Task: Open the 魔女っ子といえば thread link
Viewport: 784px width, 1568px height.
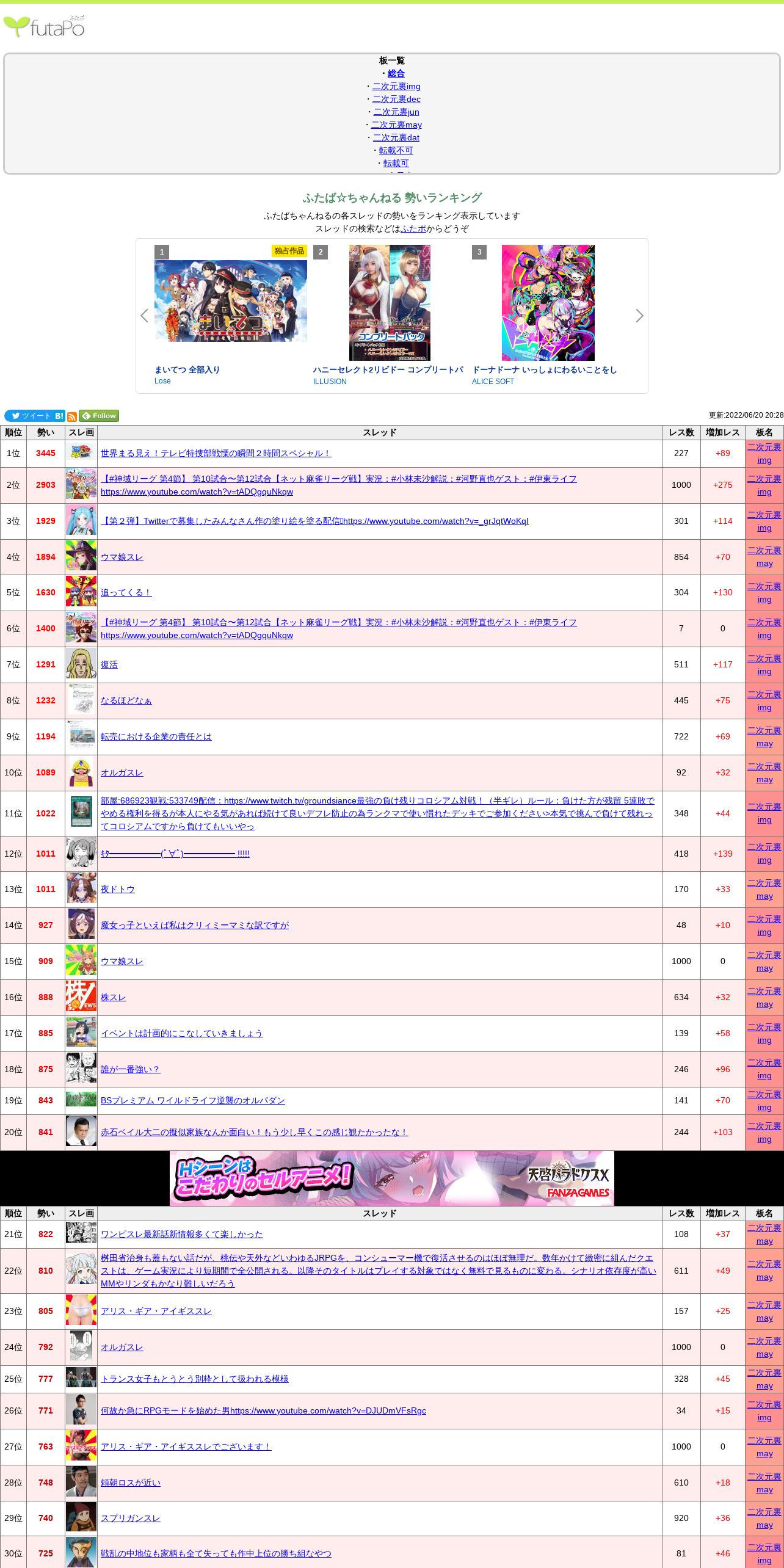Action: tap(195, 925)
